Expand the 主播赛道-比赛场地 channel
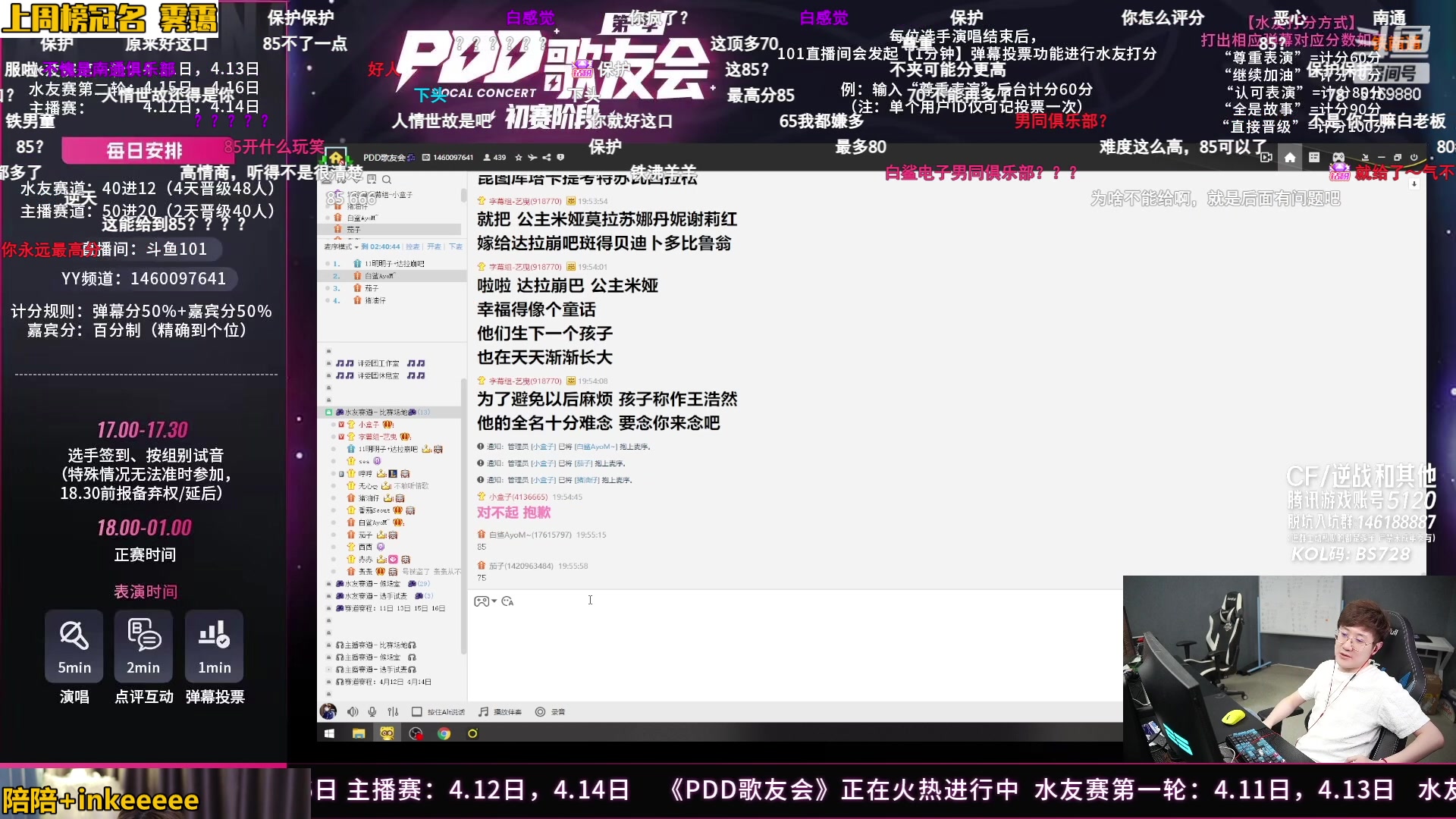 pos(328,645)
